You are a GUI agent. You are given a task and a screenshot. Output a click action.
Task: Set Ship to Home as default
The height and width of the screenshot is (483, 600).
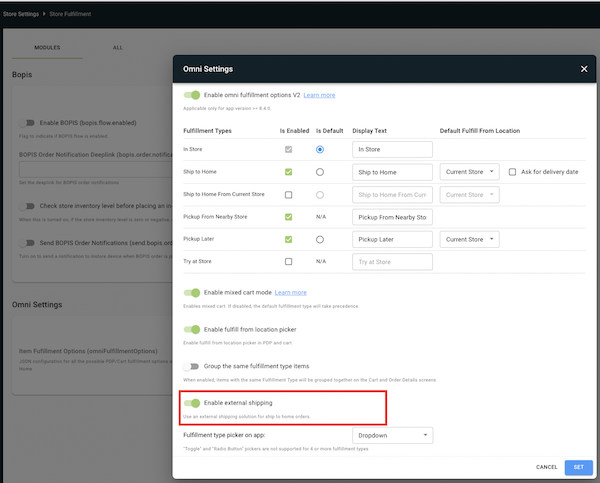[x=320, y=172]
